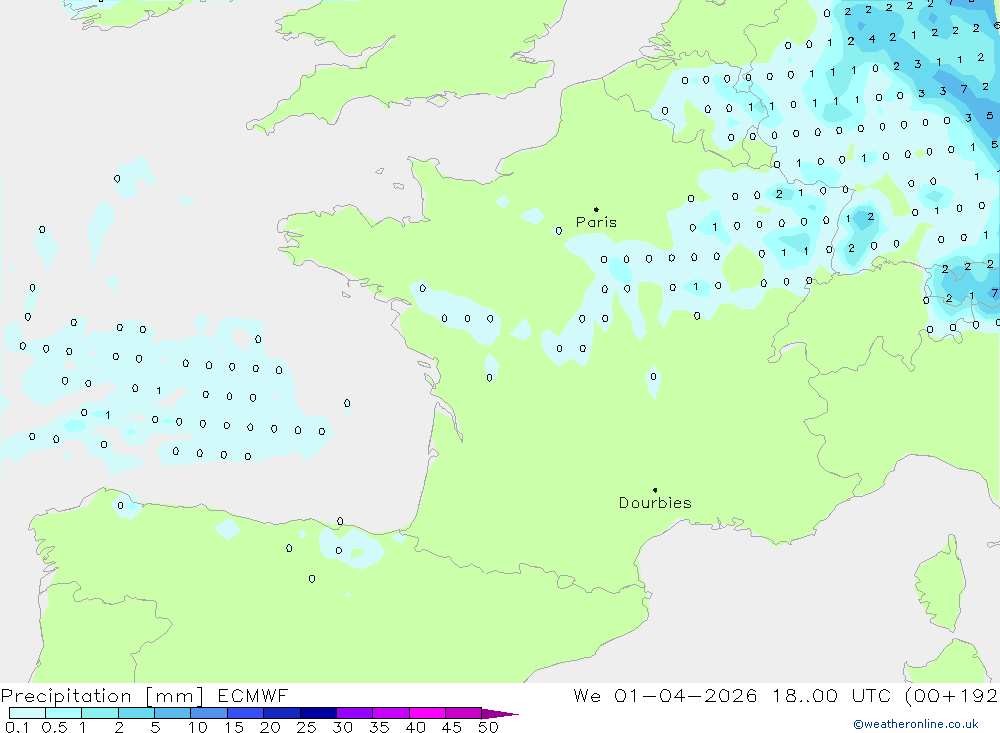
Task: Pick the 0.1–0.5 mm legend swatch
Action: [27, 713]
